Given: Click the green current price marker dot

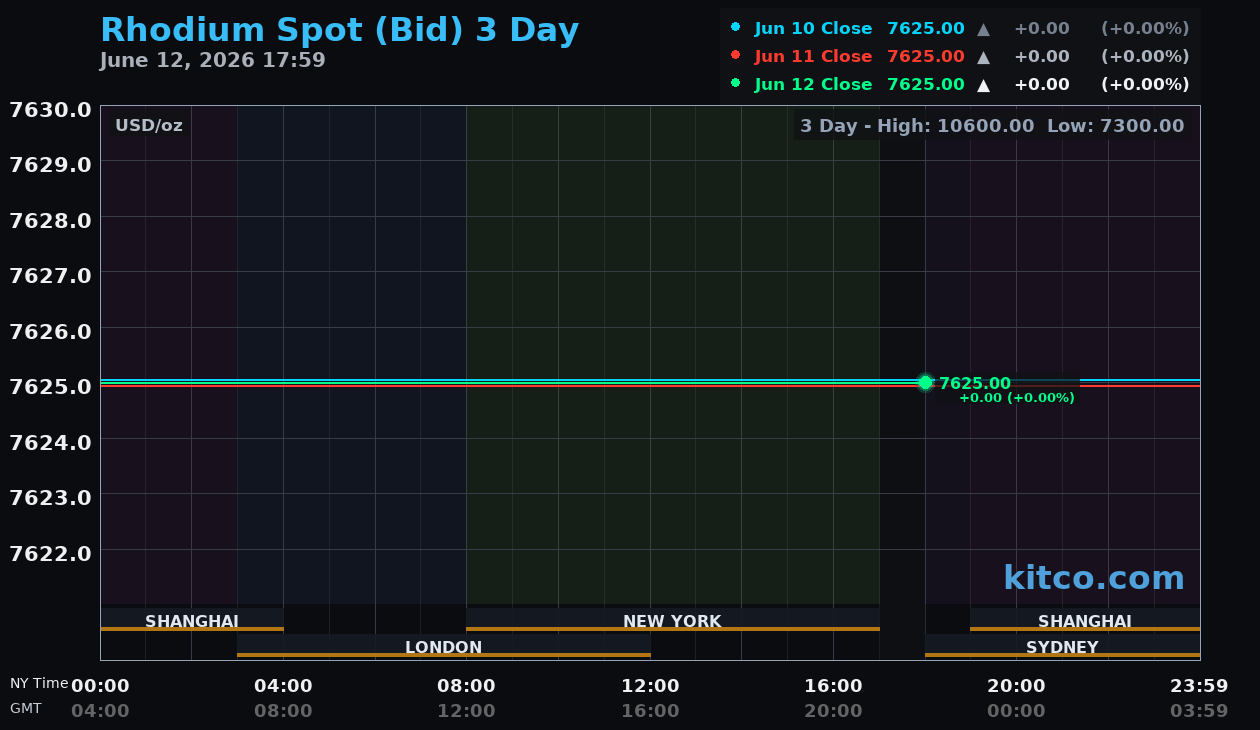Looking at the screenshot, I should coord(925,382).
